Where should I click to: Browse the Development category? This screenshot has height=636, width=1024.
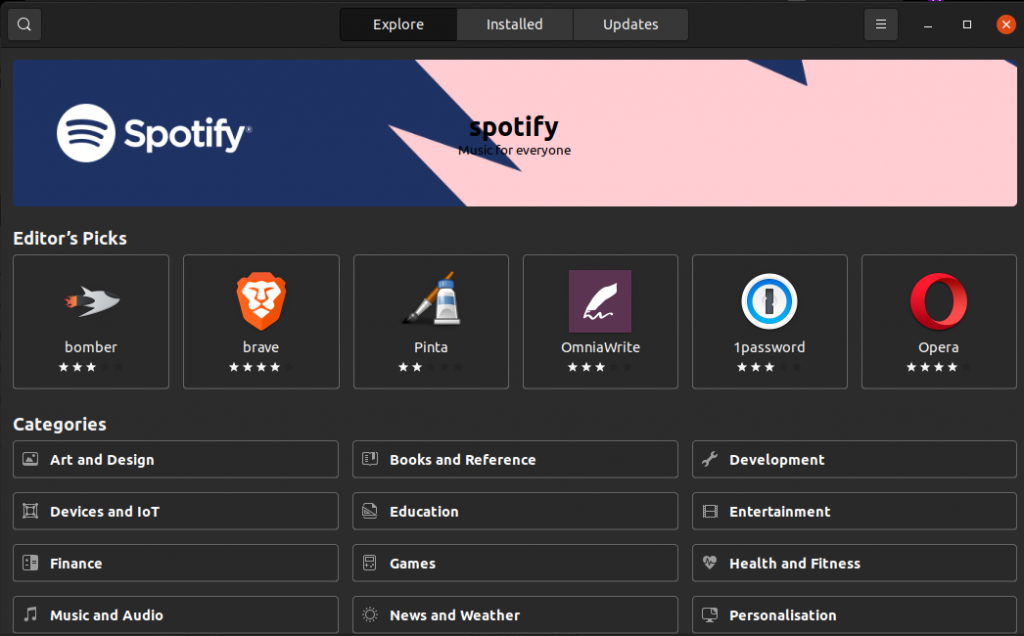click(853, 459)
